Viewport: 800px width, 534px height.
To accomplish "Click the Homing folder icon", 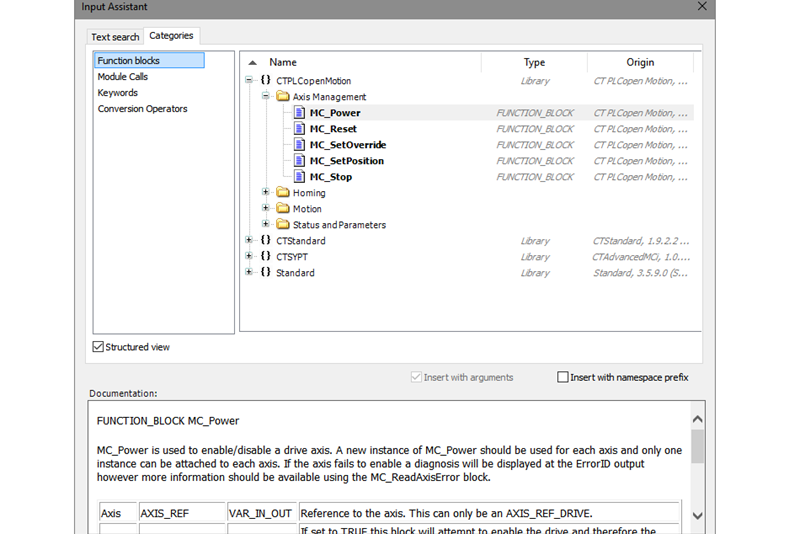I will click(283, 192).
